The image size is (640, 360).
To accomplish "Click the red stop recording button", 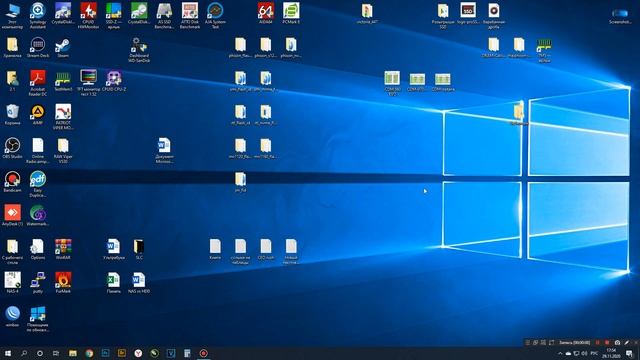I will 607,342.
